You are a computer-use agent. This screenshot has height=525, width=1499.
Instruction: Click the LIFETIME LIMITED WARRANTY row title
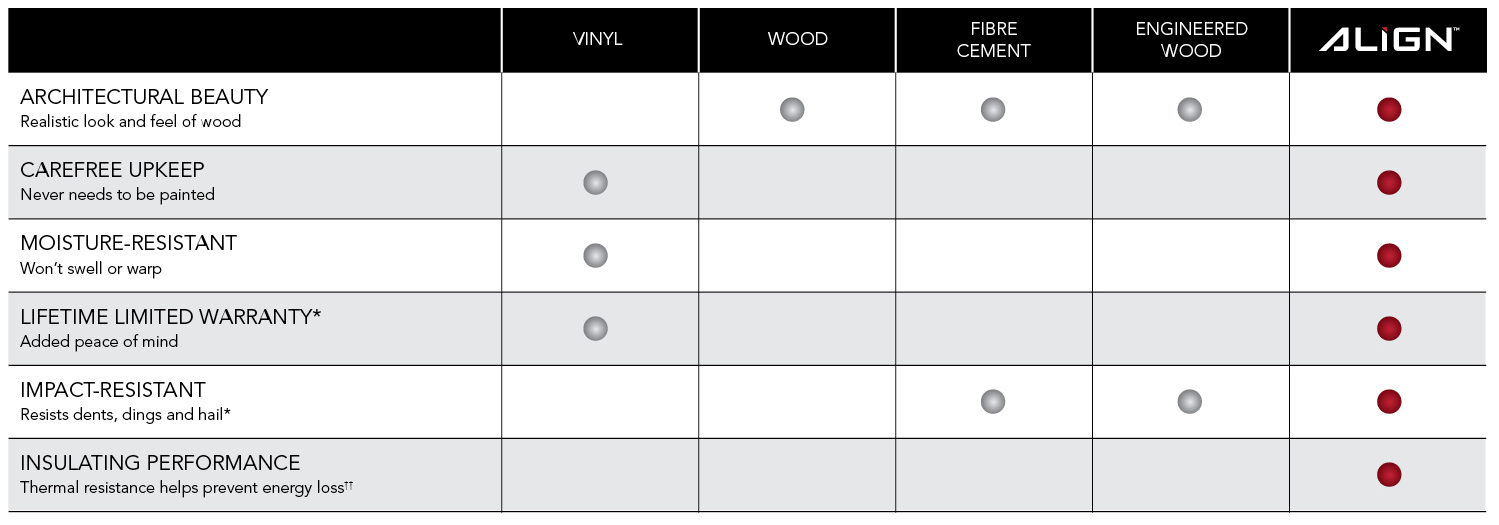coord(170,317)
